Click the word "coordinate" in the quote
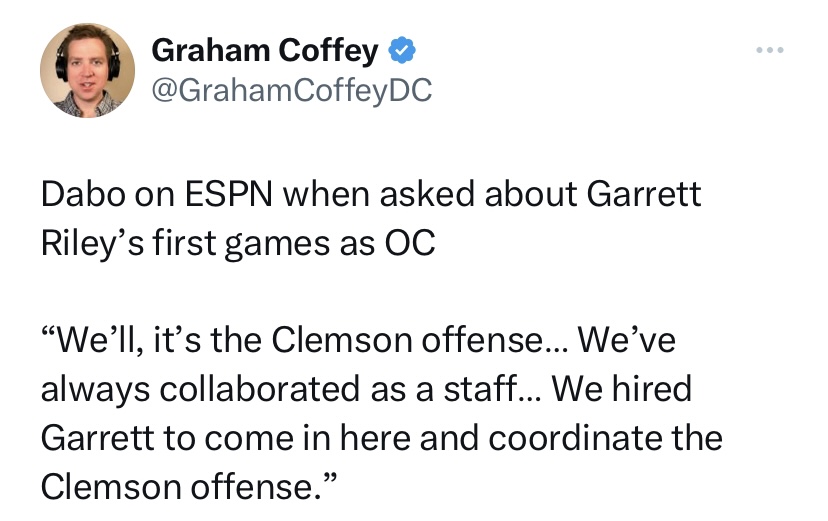828x521 pixels. click(x=564, y=439)
